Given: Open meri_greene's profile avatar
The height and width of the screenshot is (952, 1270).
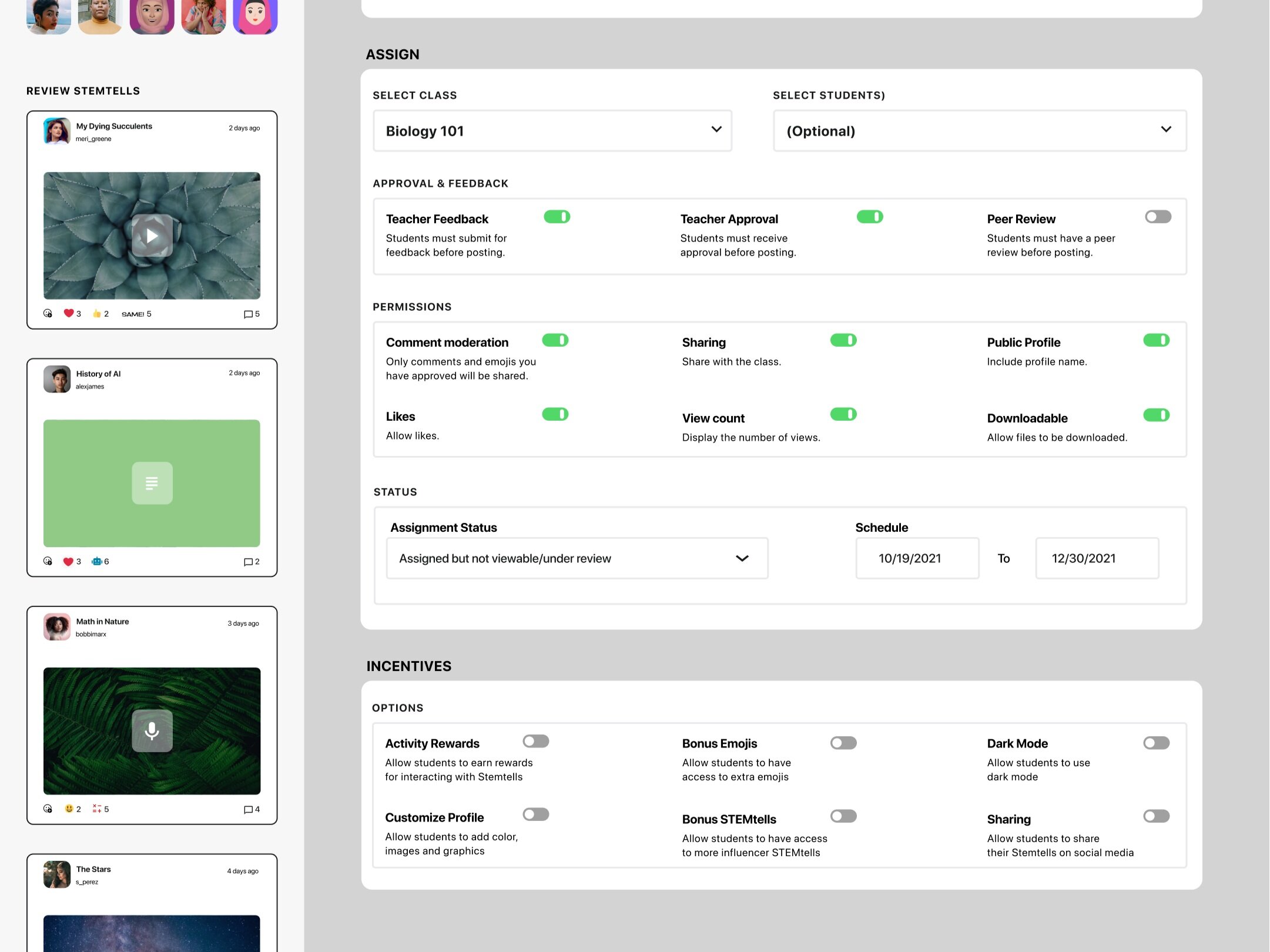Looking at the screenshot, I should pyautogui.click(x=57, y=131).
